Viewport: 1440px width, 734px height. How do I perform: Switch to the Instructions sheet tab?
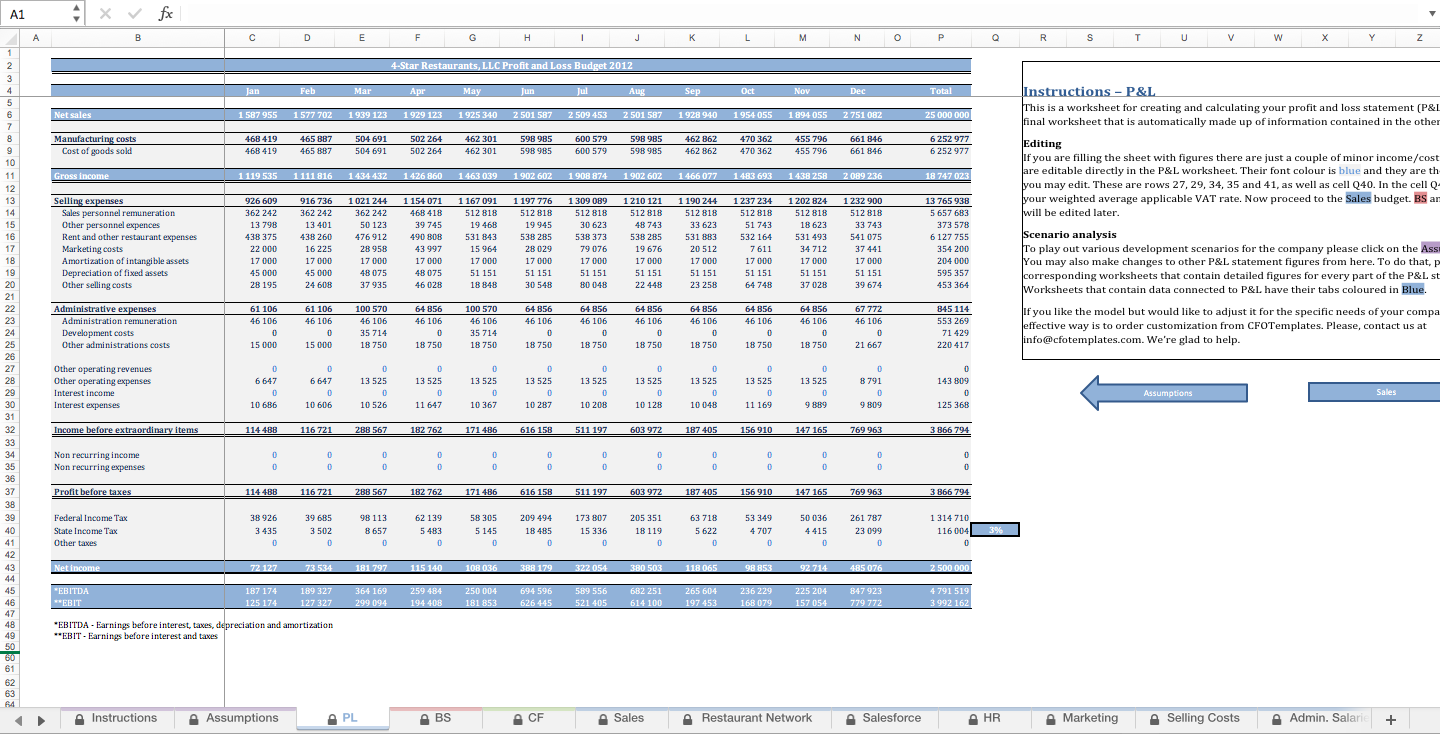(116, 718)
